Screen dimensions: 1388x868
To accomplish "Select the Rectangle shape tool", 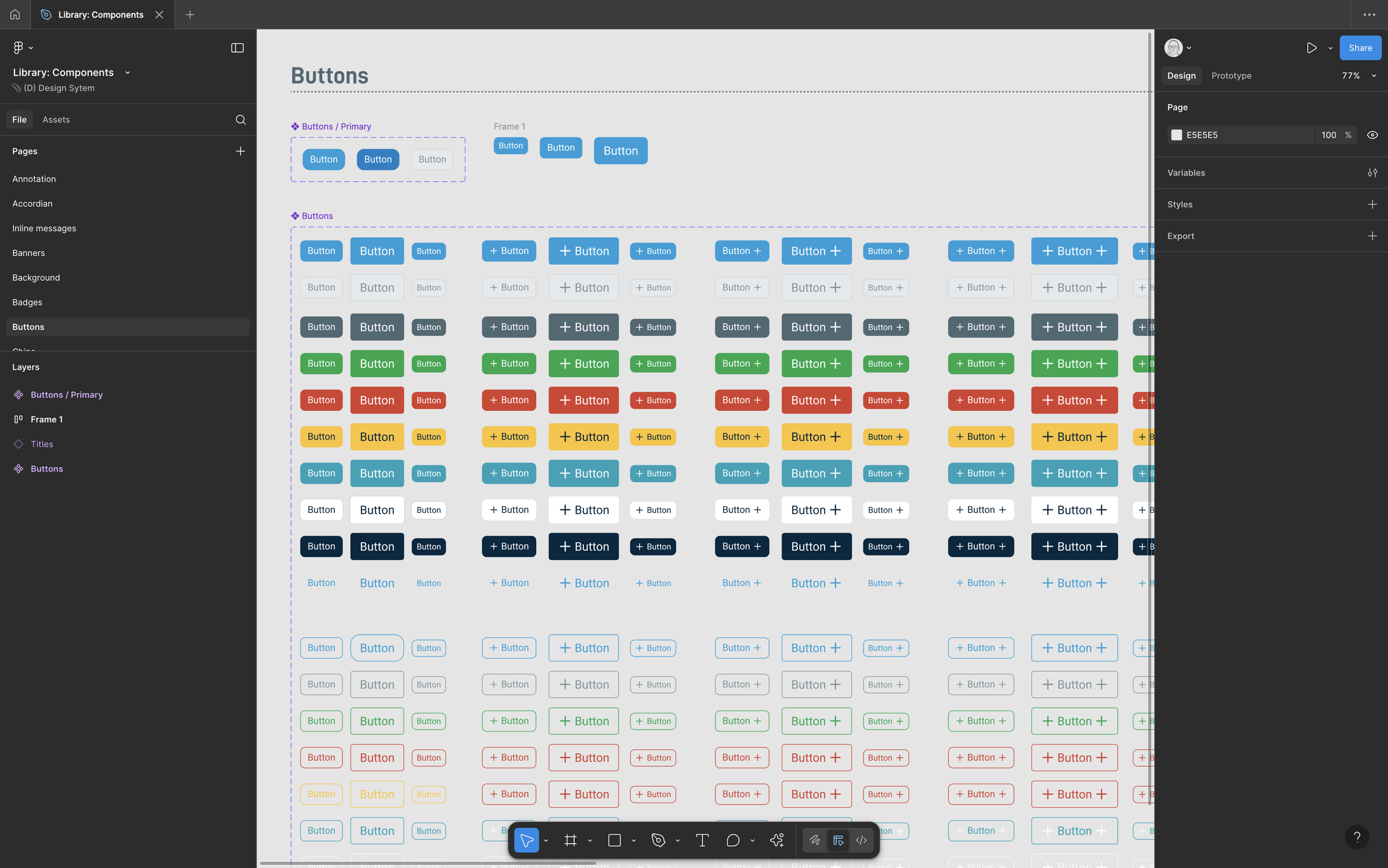I will click(x=614, y=840).
